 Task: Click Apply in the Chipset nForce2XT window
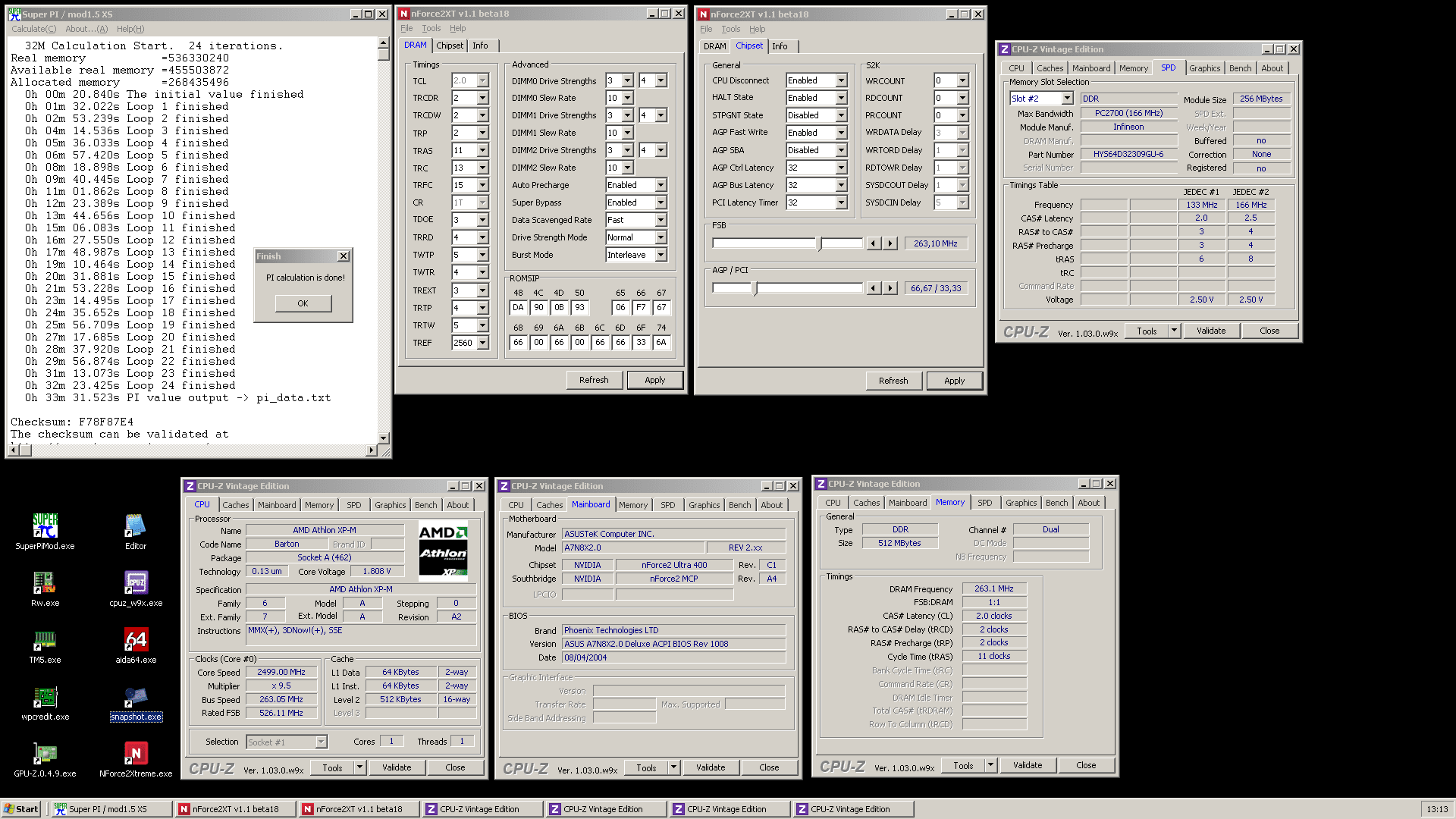click(x=954, y=381)
